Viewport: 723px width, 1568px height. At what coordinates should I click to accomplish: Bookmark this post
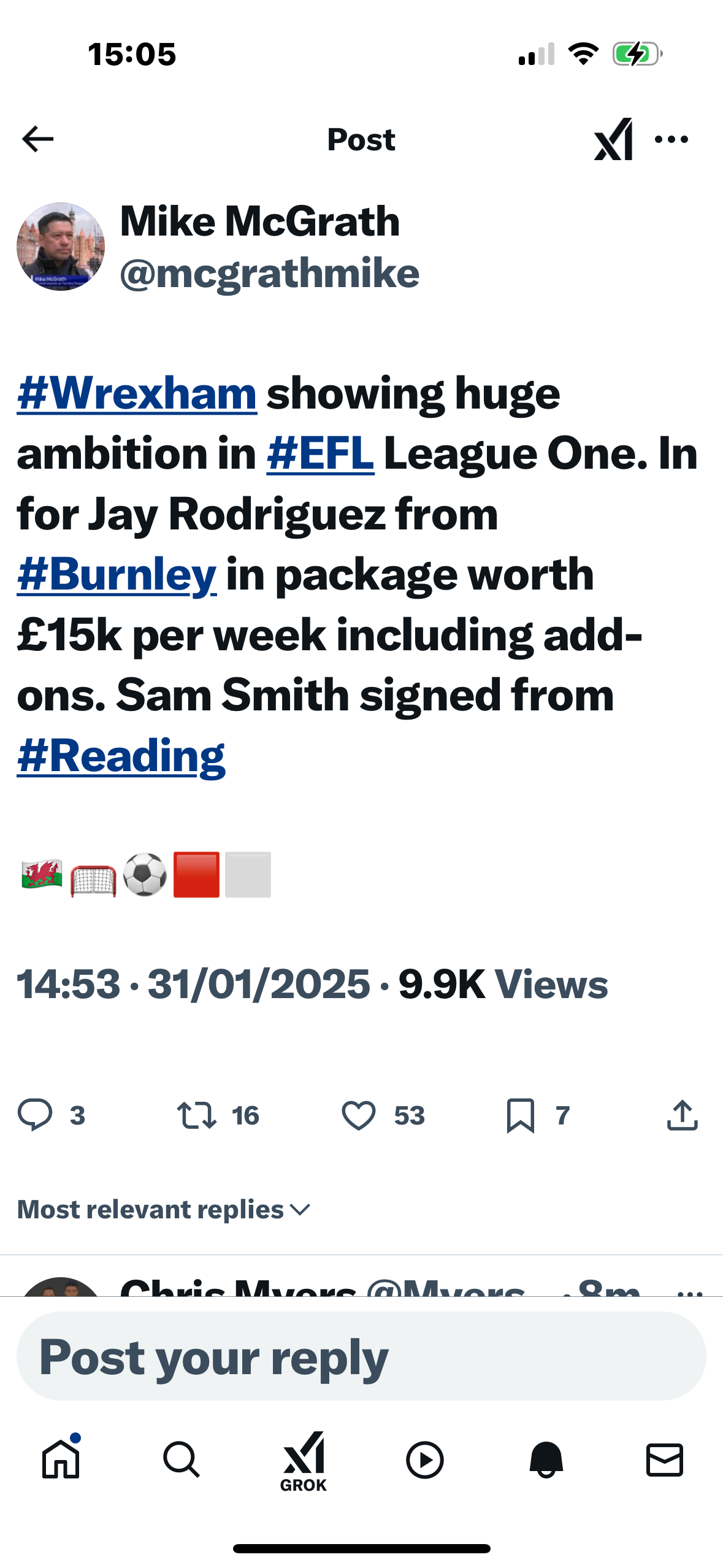coord(521,1115)
